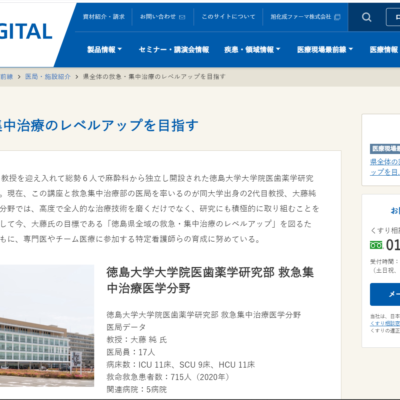Screen dimensions: 400x400
Task: Open the 医療情報 menu item
Action: click(x=385, y=50)
